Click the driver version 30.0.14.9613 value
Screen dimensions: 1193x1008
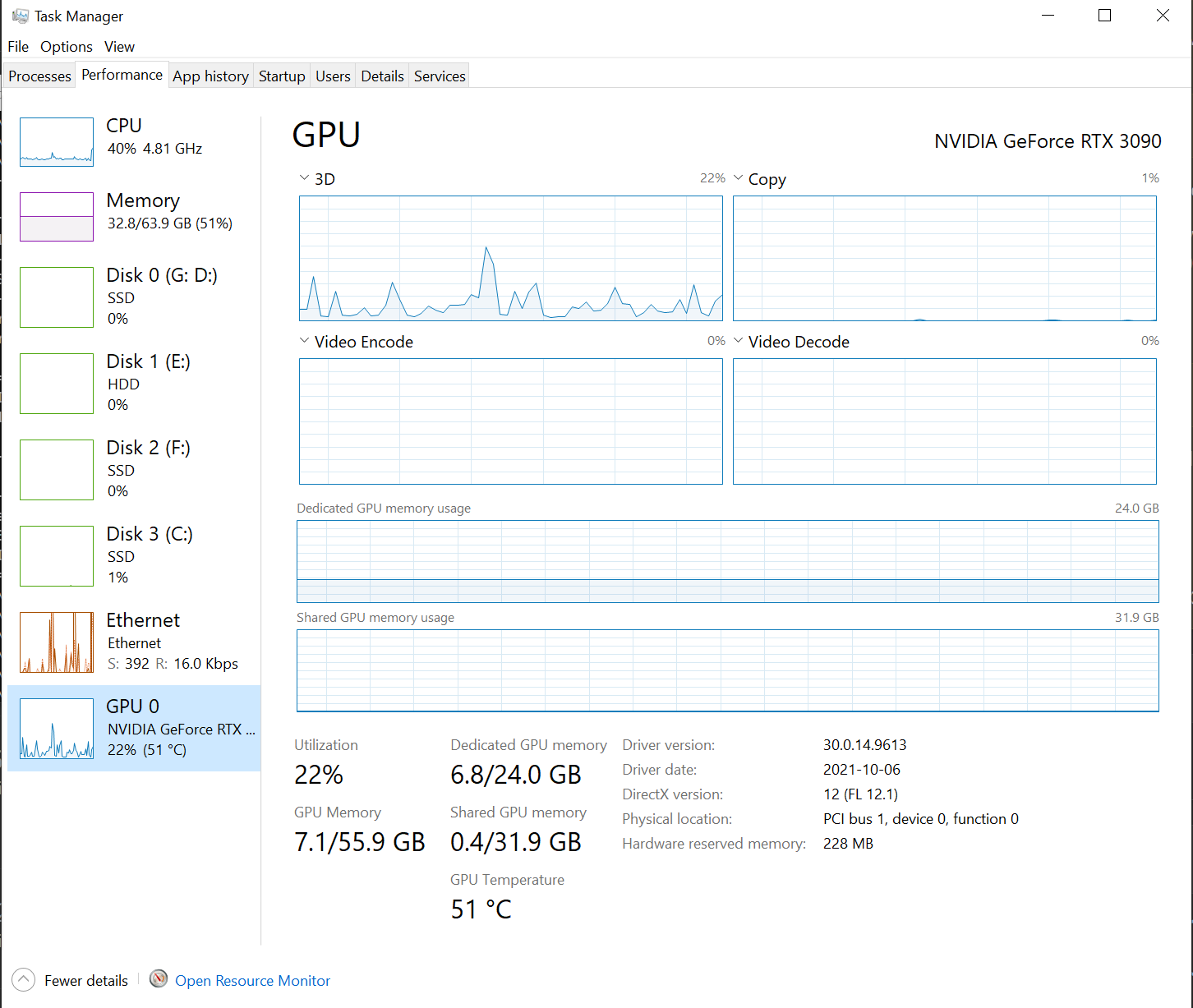[864, 745]
